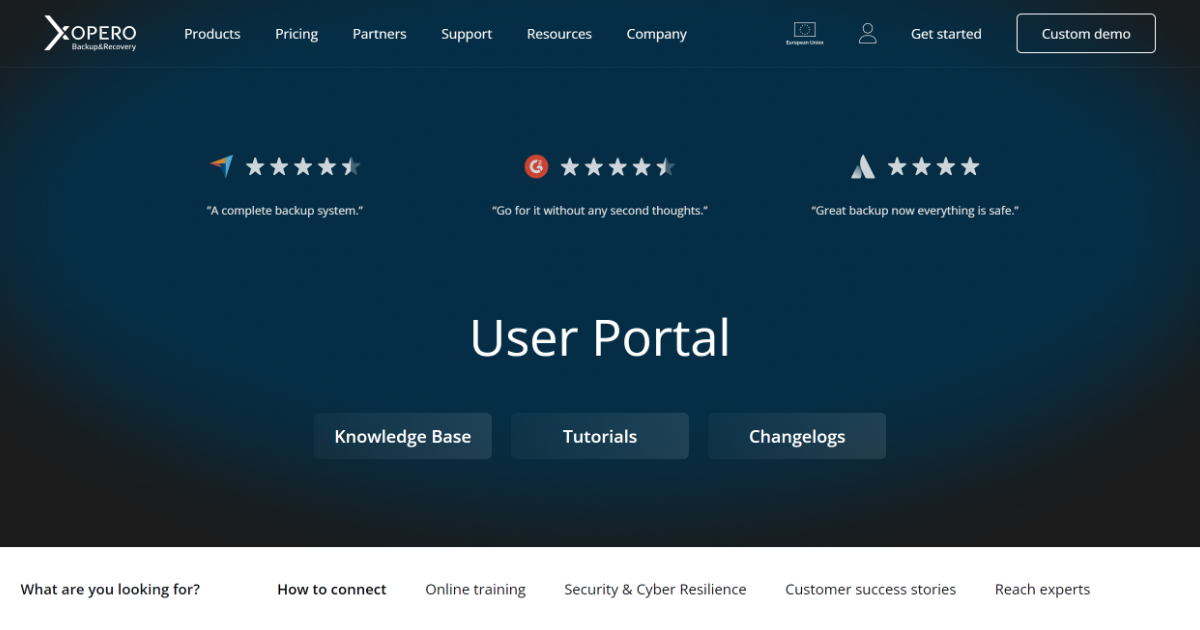Open the Reach experts link
The width and height of the screenshot is (1200, 630).
tap(1042, 589)
